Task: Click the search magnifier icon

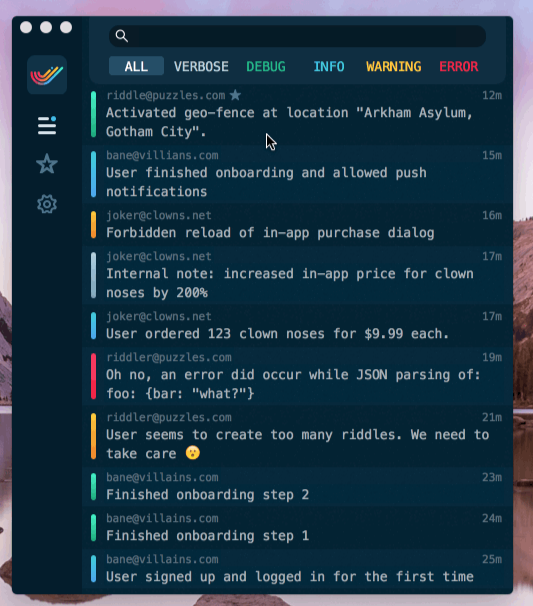Action: [x=121, y=36]
